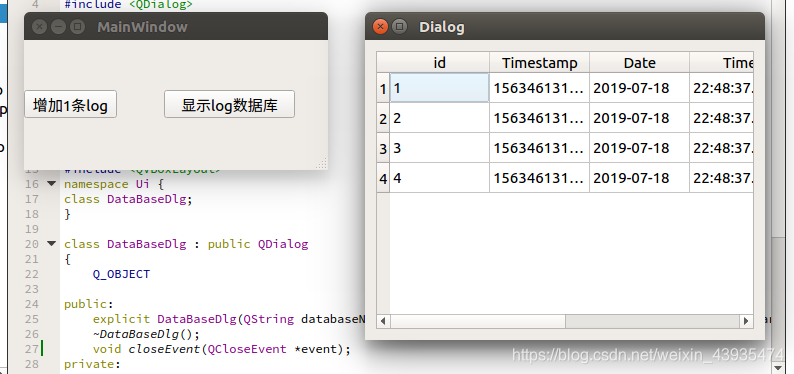Select the Timestamp cell in row 1
The height and width of the screenshot is (374, 794).
pos(539,88)
